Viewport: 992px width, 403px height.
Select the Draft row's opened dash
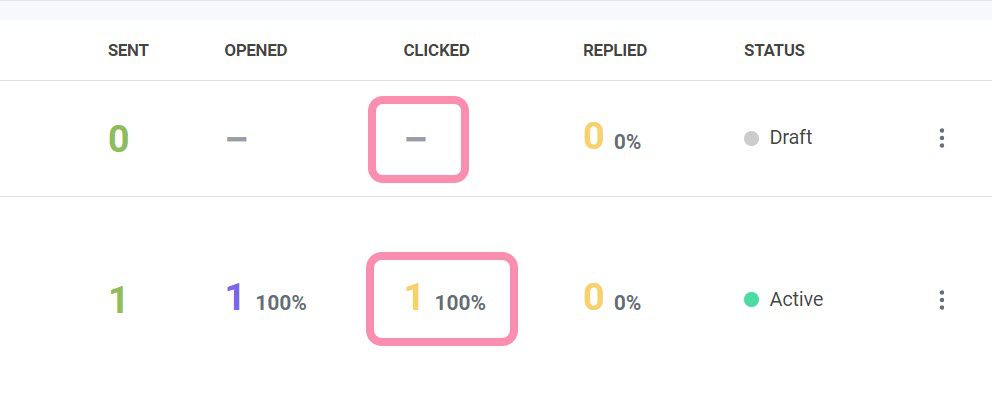[236, 138]
